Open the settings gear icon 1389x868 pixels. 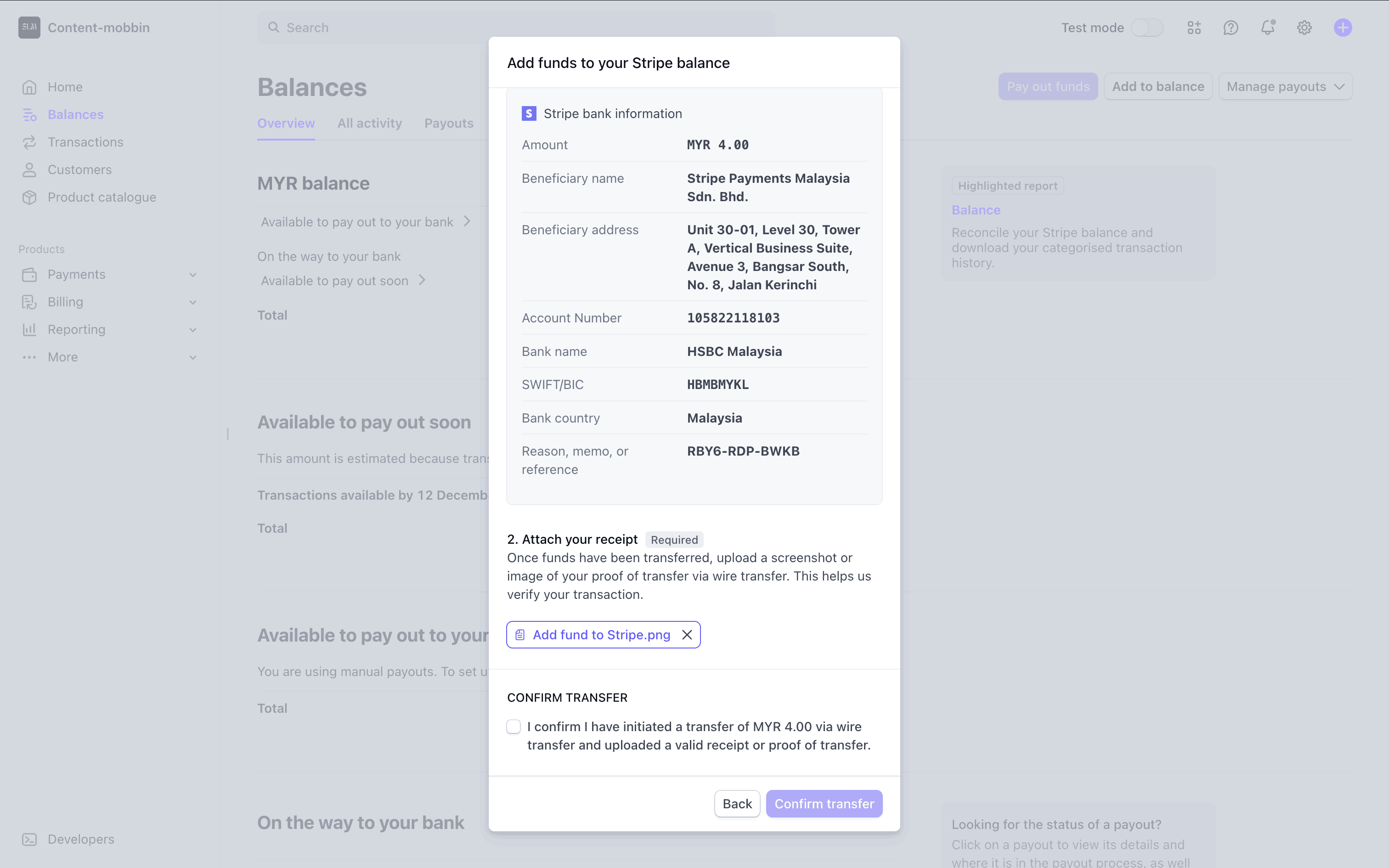[1304, 28]
